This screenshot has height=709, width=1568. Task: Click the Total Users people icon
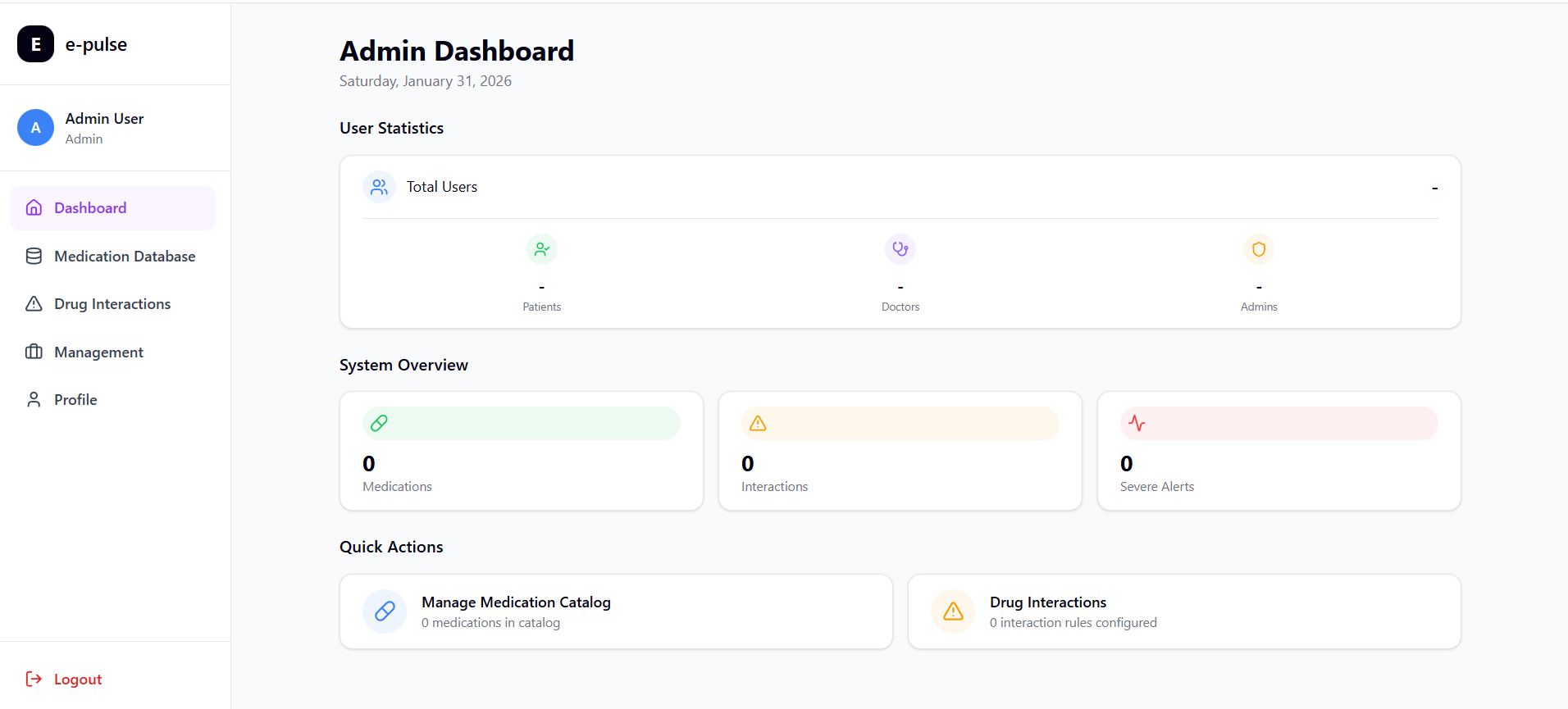(379, 187)
